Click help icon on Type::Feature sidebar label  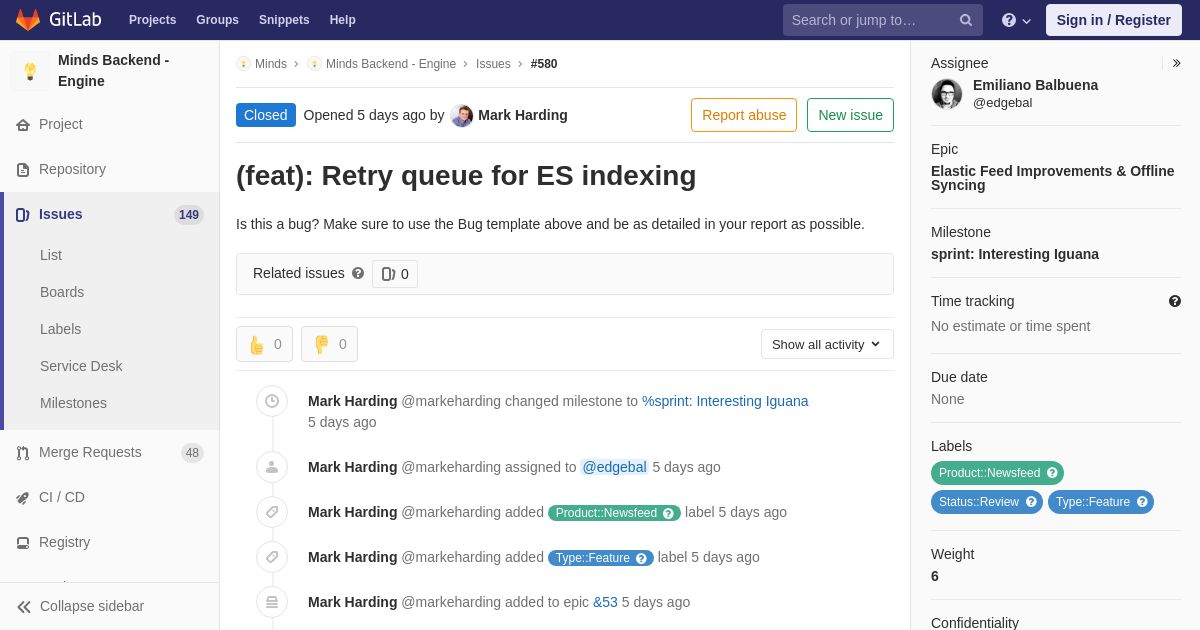coord(1142,502)
